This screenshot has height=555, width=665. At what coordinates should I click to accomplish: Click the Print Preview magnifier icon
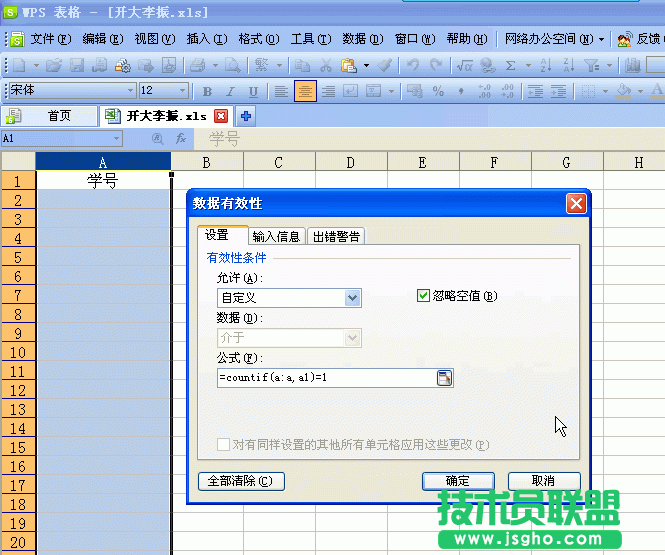tap(233, 65)
